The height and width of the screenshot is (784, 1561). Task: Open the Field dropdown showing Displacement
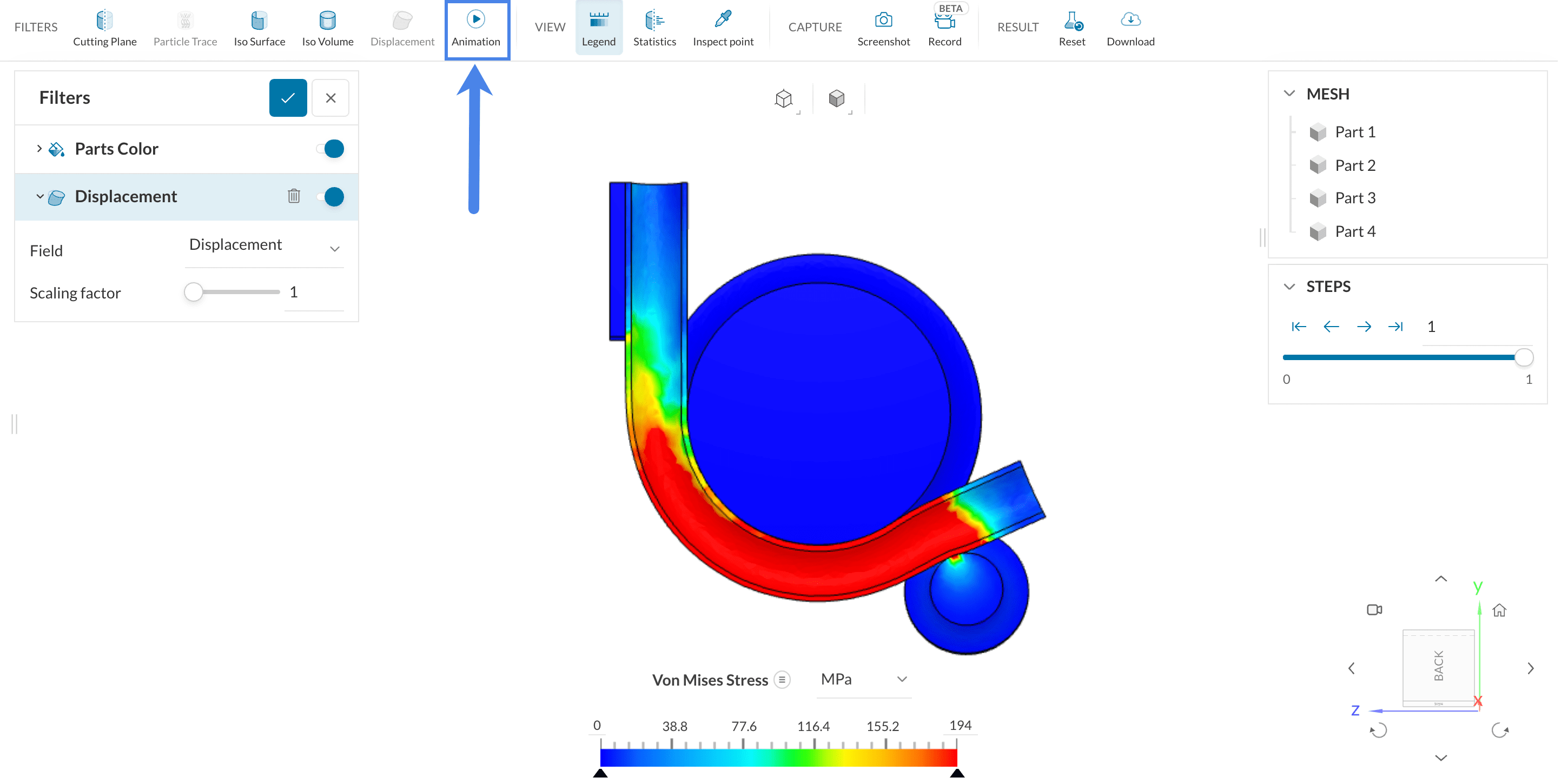coord(264,246)
